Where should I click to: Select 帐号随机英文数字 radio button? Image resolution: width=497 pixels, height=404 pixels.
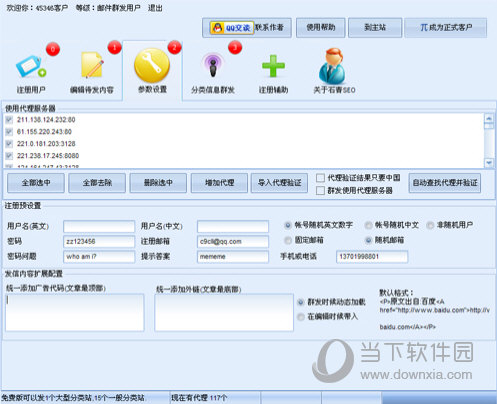(x=288, y=225)
